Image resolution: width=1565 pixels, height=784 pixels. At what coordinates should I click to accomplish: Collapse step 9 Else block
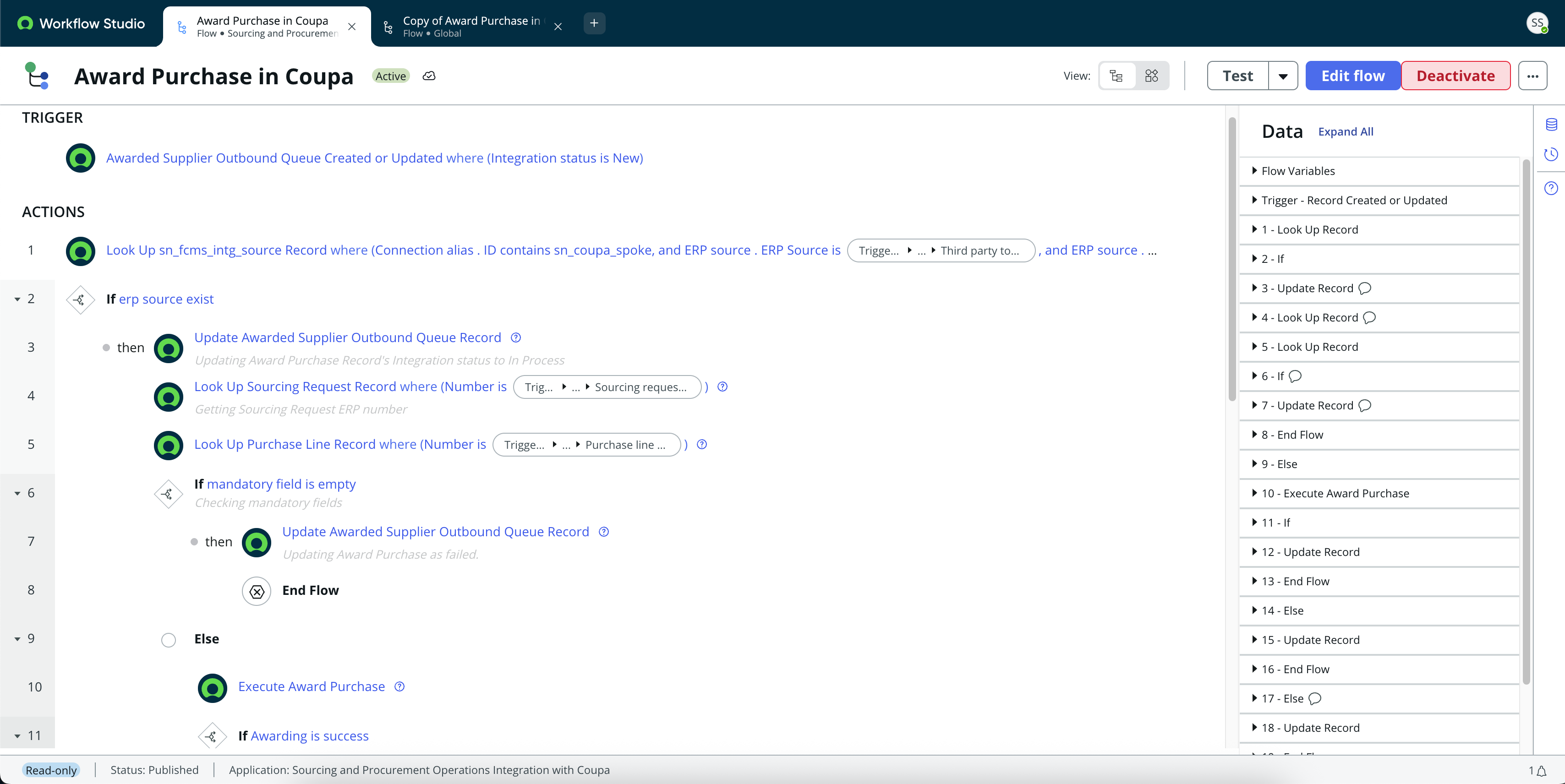pos(17,639)
